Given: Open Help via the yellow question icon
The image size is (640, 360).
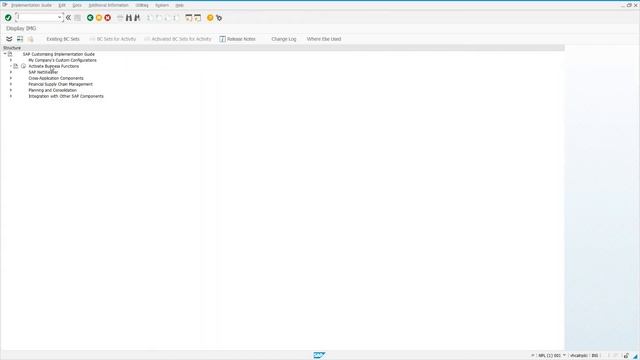Looking at the screenshot, I should tap(210, 18).
